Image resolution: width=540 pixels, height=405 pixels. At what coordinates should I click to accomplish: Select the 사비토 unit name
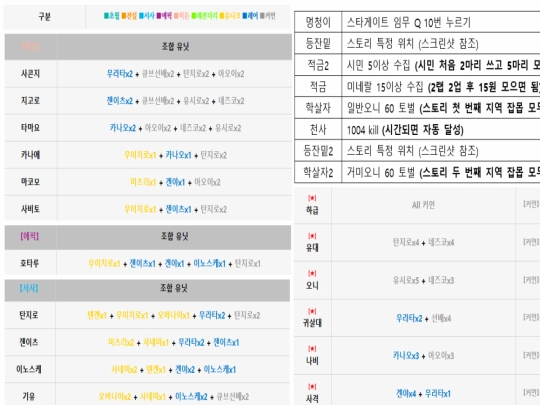(30, 209)
